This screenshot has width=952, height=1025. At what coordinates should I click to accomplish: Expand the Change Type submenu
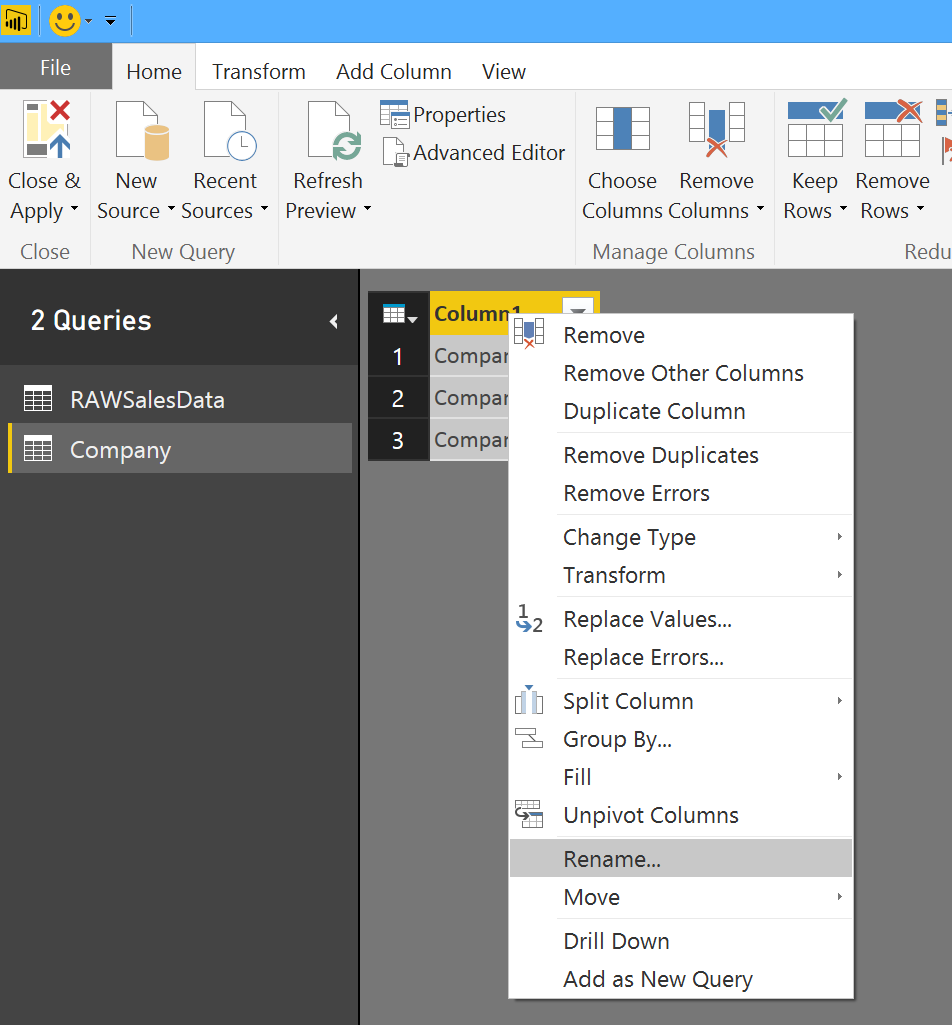[629, 537]
